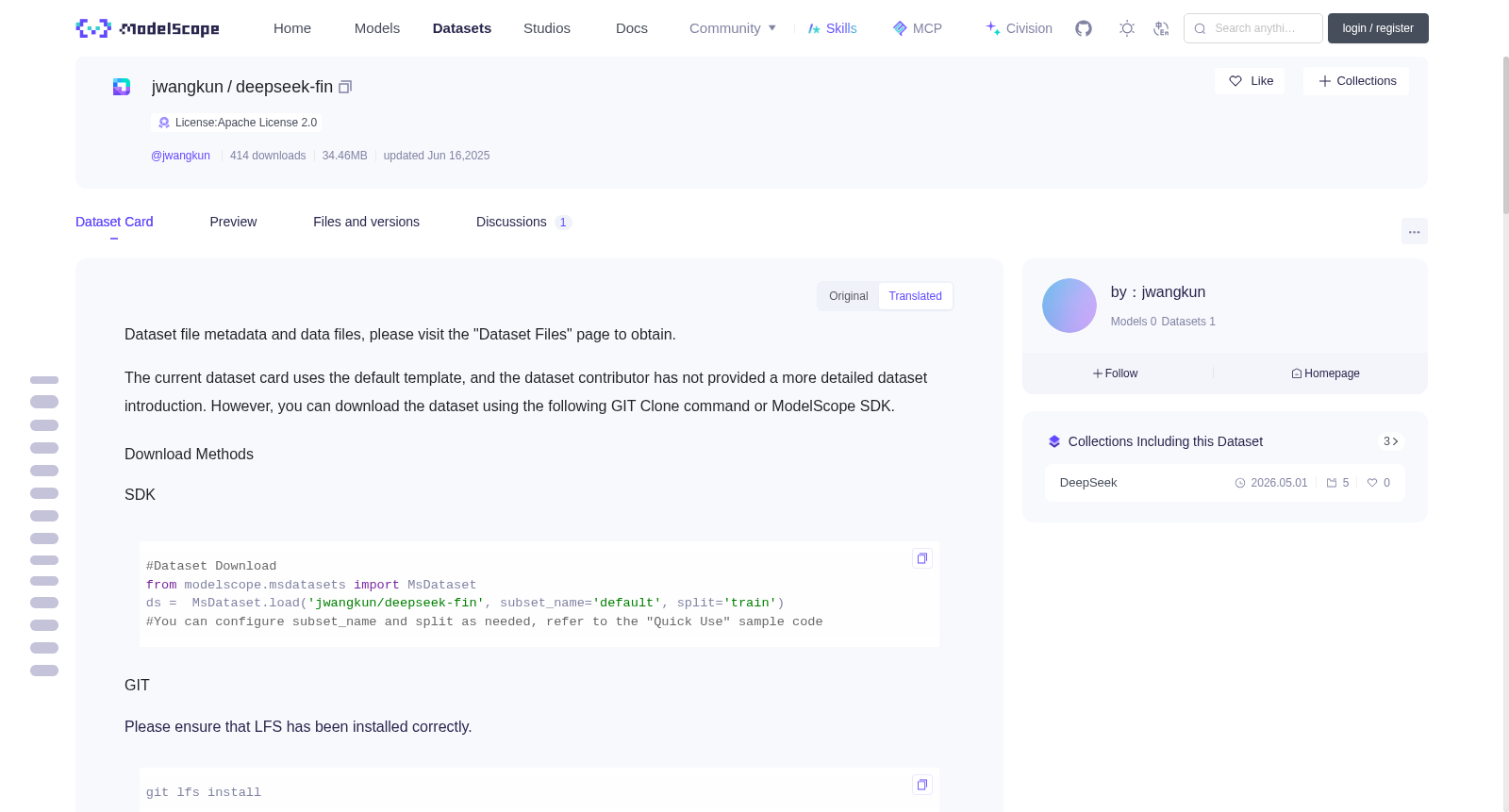Image resolution: width=1509 pixels, height=812 pixels.
Task: Add dataset to Collections
Action: (1356, 81)
